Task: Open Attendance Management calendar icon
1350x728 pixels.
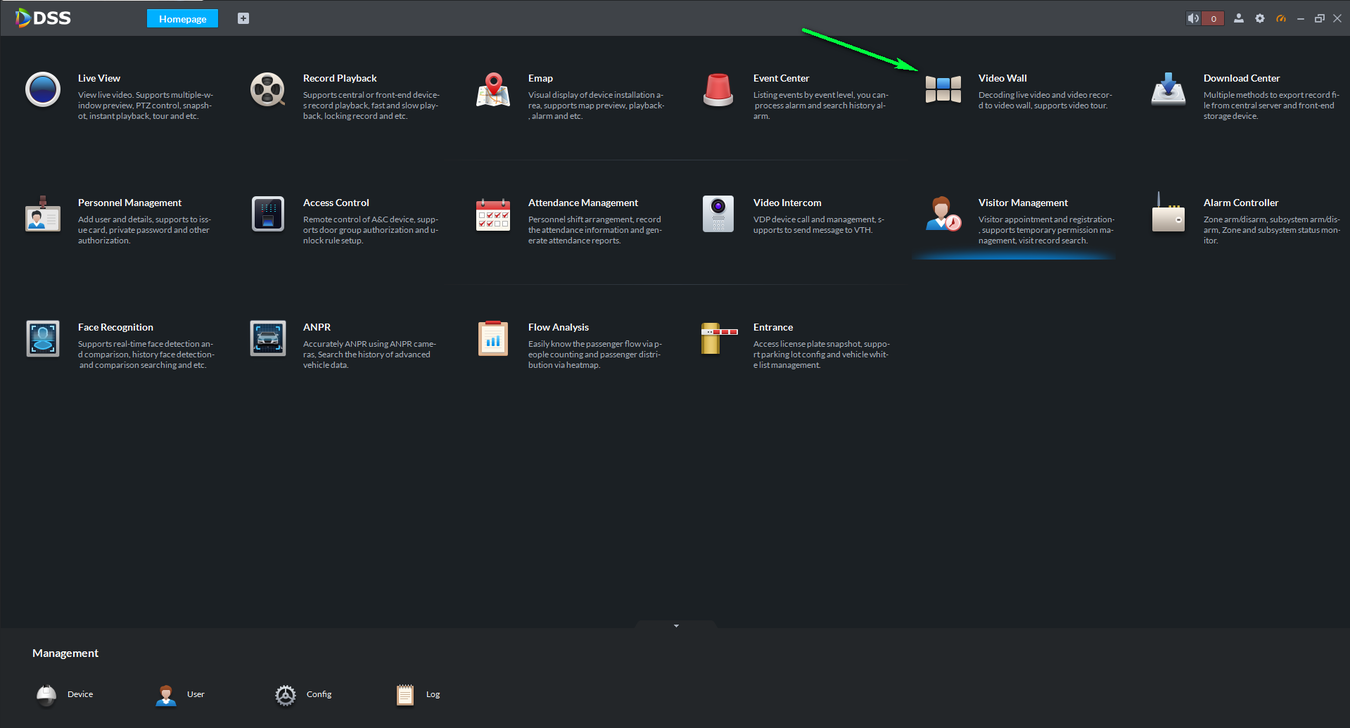Action: [493, 214]
